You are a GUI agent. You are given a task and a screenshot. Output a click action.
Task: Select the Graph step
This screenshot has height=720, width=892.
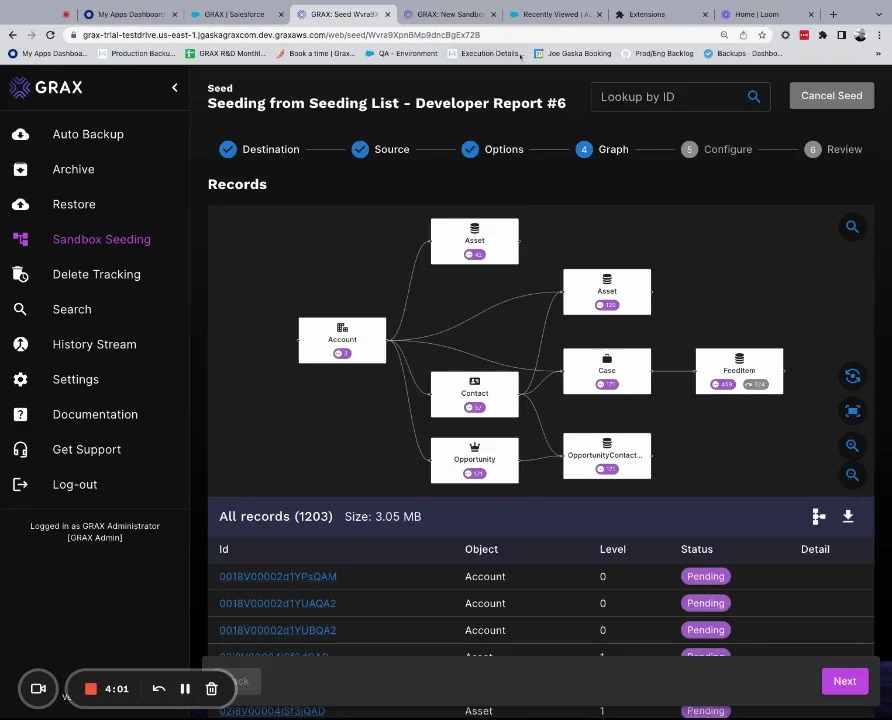pyautogui.click(x=602, y=150)
